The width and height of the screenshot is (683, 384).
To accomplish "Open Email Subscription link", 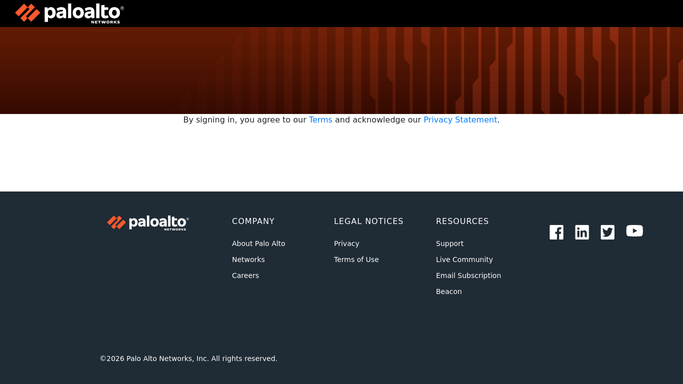I will [468, 276].
